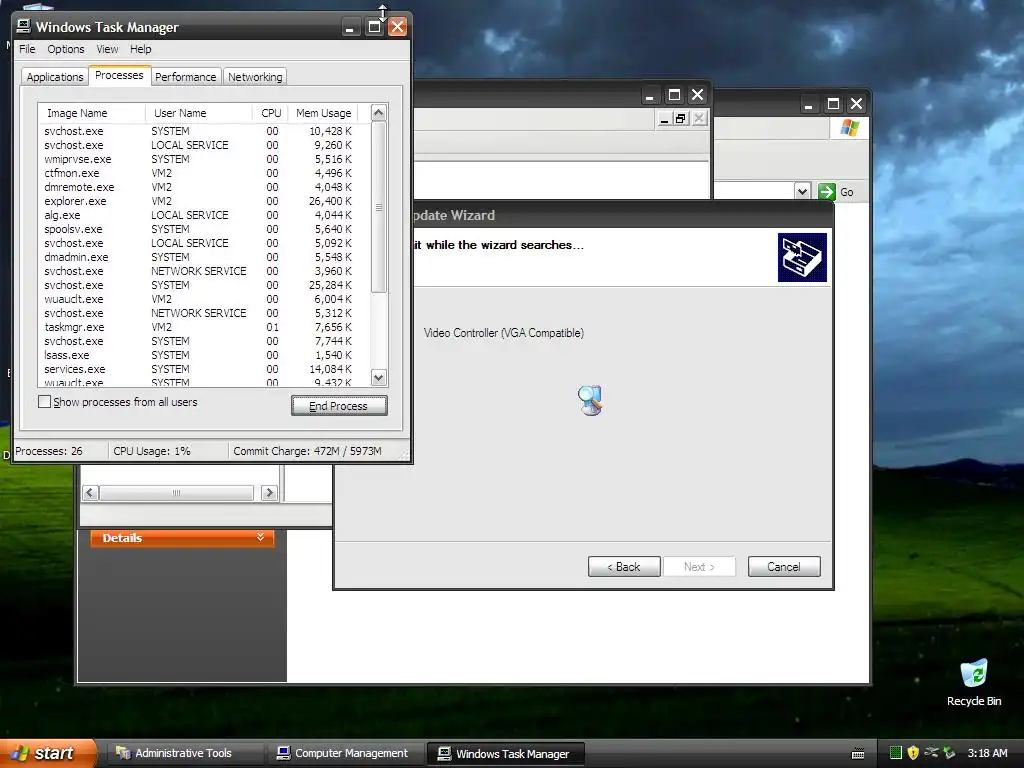Click the 3:18 AM taskbar clock

coord(987,753)
